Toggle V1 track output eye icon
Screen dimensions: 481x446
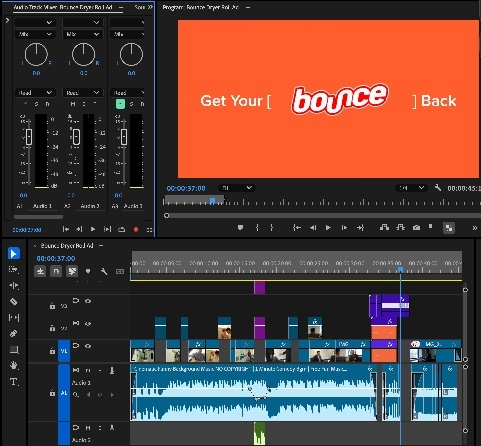click(x=88, y=346)
